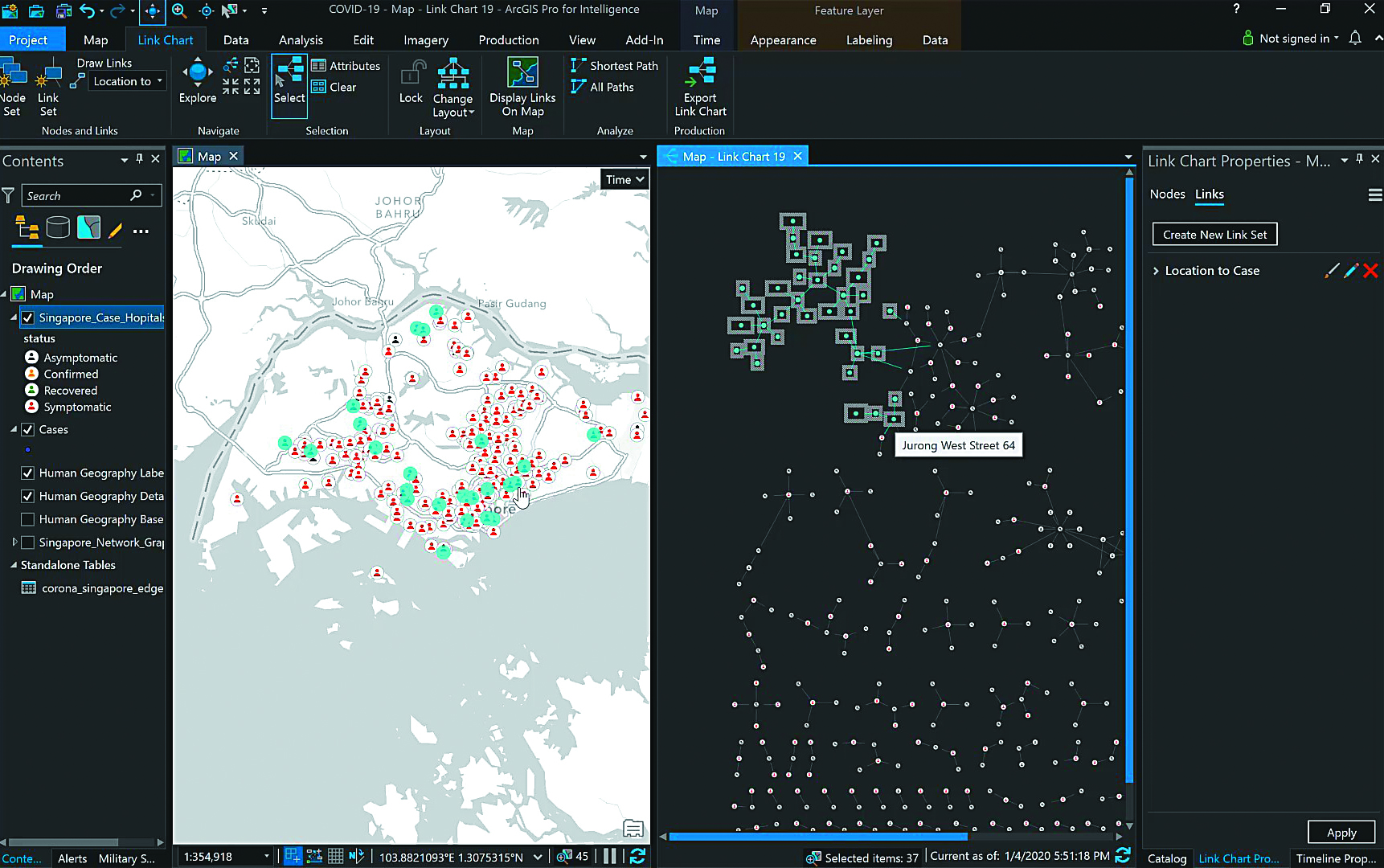The width and height of the screenshot is (1384, 868).
Task: Open the Analysis ribbon tab
Action: (x=301, y=39)
